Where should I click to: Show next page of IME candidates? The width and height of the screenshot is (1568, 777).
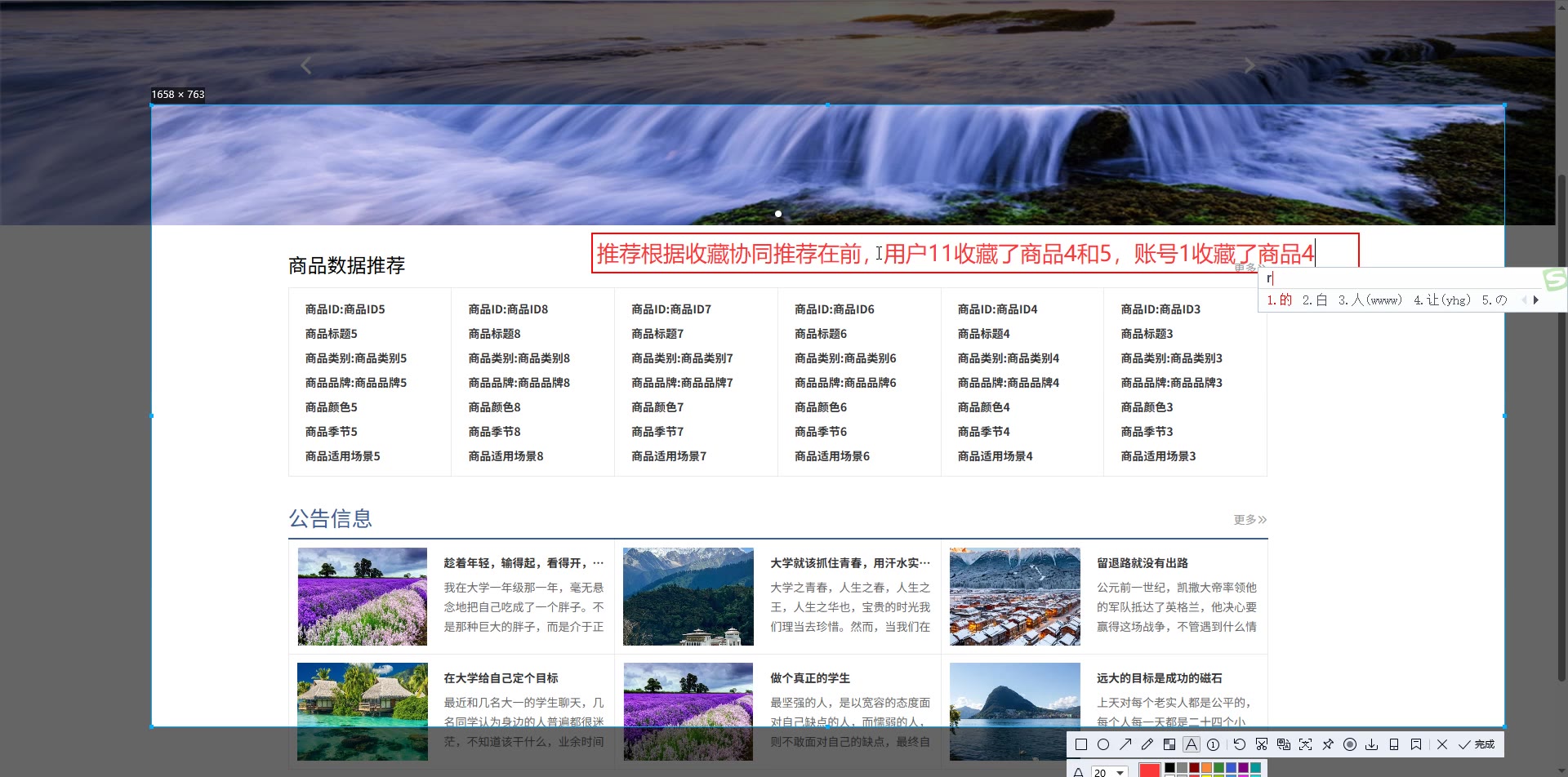[x=1536, y=300]
